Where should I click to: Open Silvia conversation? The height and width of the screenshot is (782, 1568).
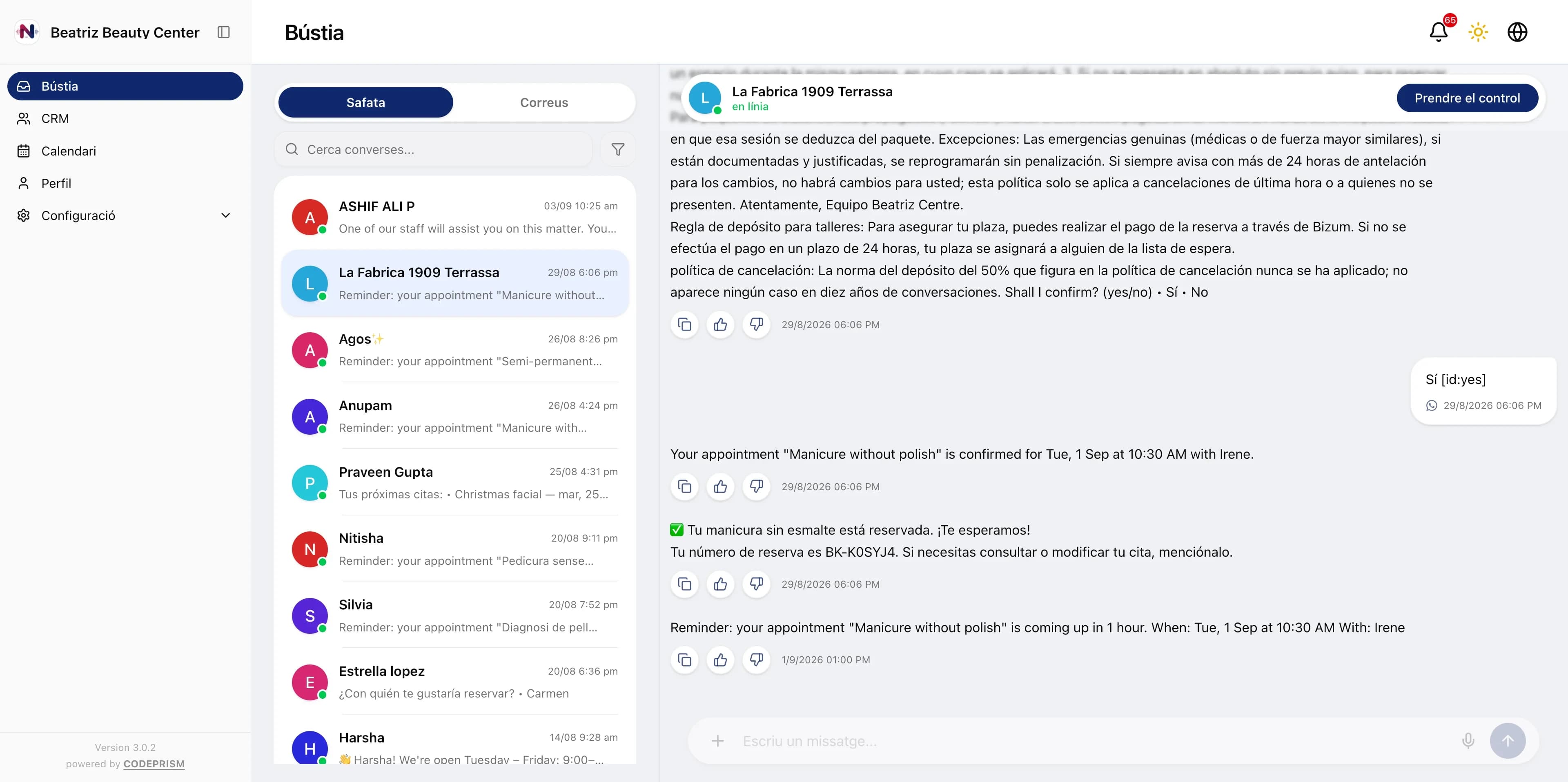point(455,616)
